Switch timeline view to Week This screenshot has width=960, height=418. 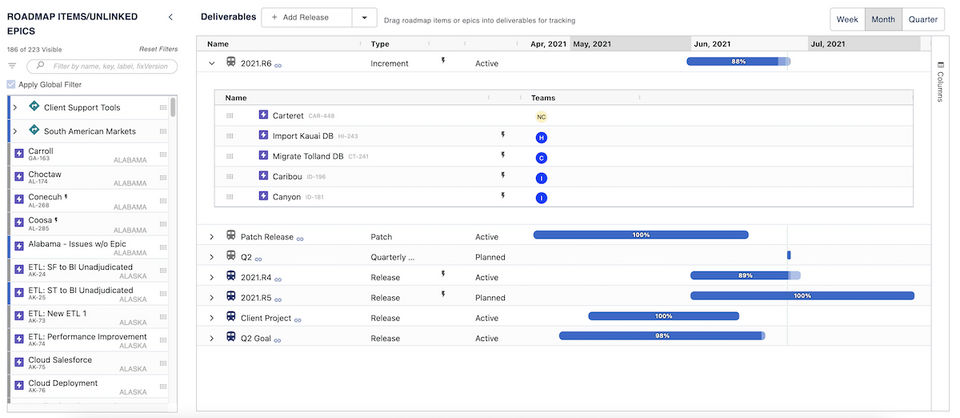pyautogui.click(x=847, y=19)
